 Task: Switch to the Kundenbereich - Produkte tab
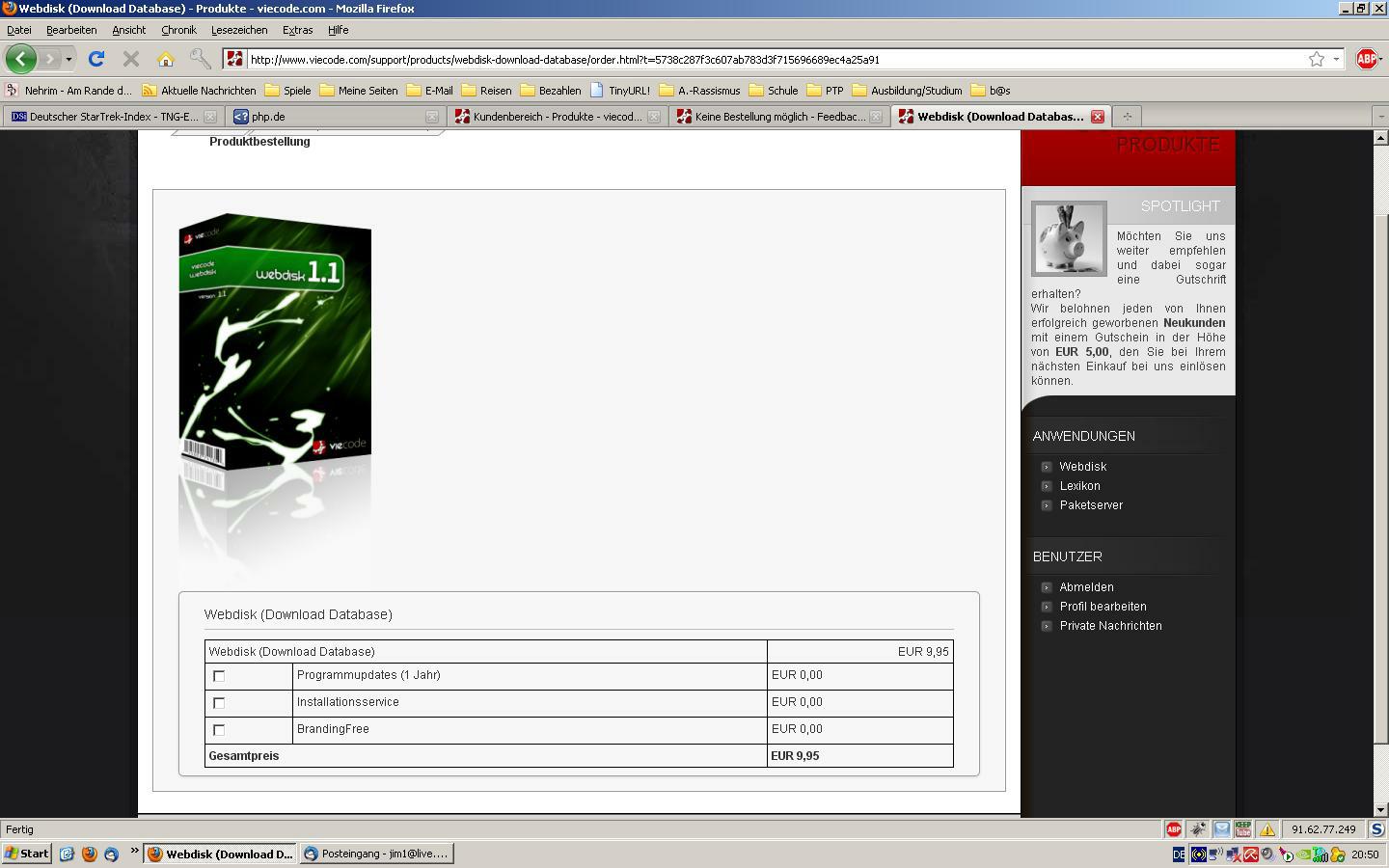[x=556, y=117]
